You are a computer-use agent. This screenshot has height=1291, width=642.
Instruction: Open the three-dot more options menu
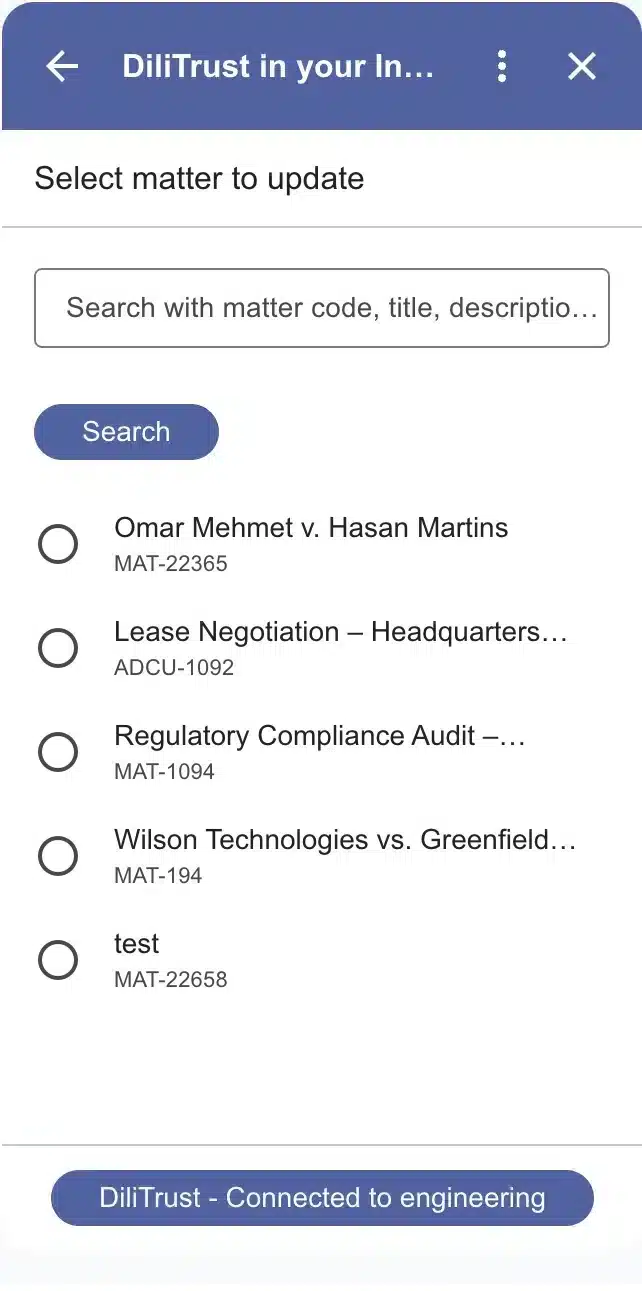coord(502,66)
